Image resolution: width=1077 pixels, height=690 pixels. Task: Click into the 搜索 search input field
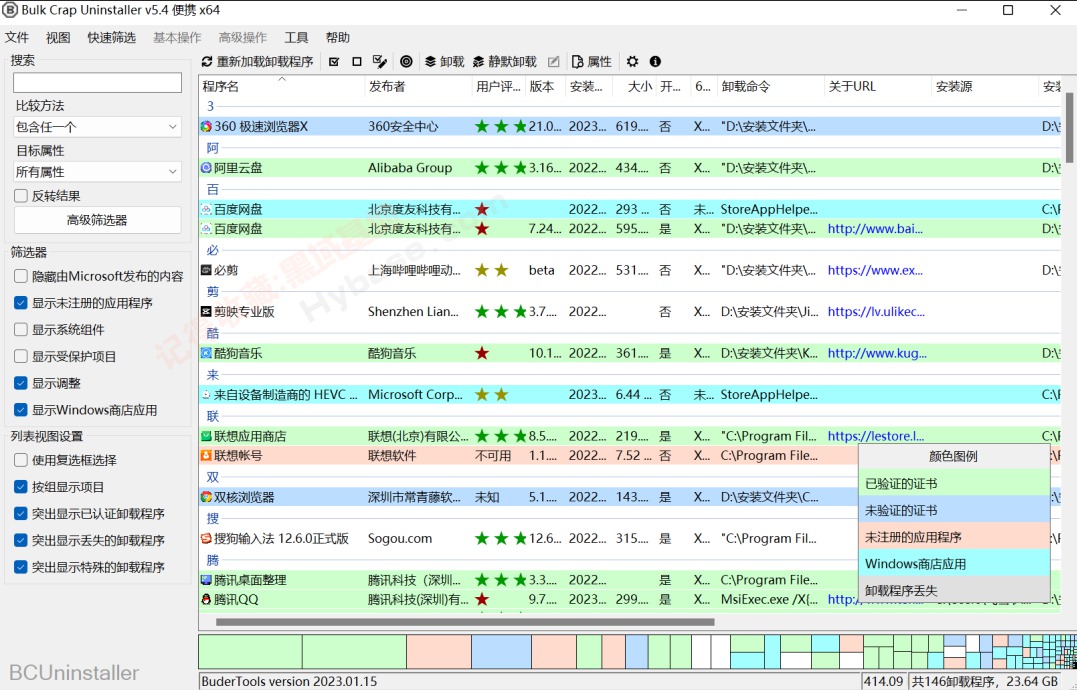coord(97,82)
